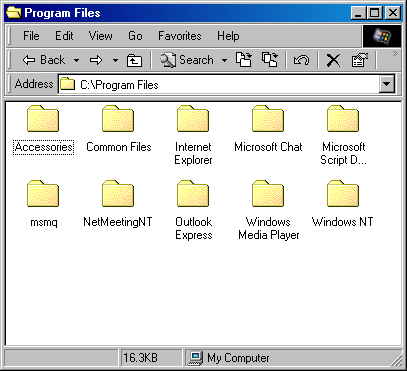
Task: Click the C:\Program Files address field
Action: (x=219, y=84)
